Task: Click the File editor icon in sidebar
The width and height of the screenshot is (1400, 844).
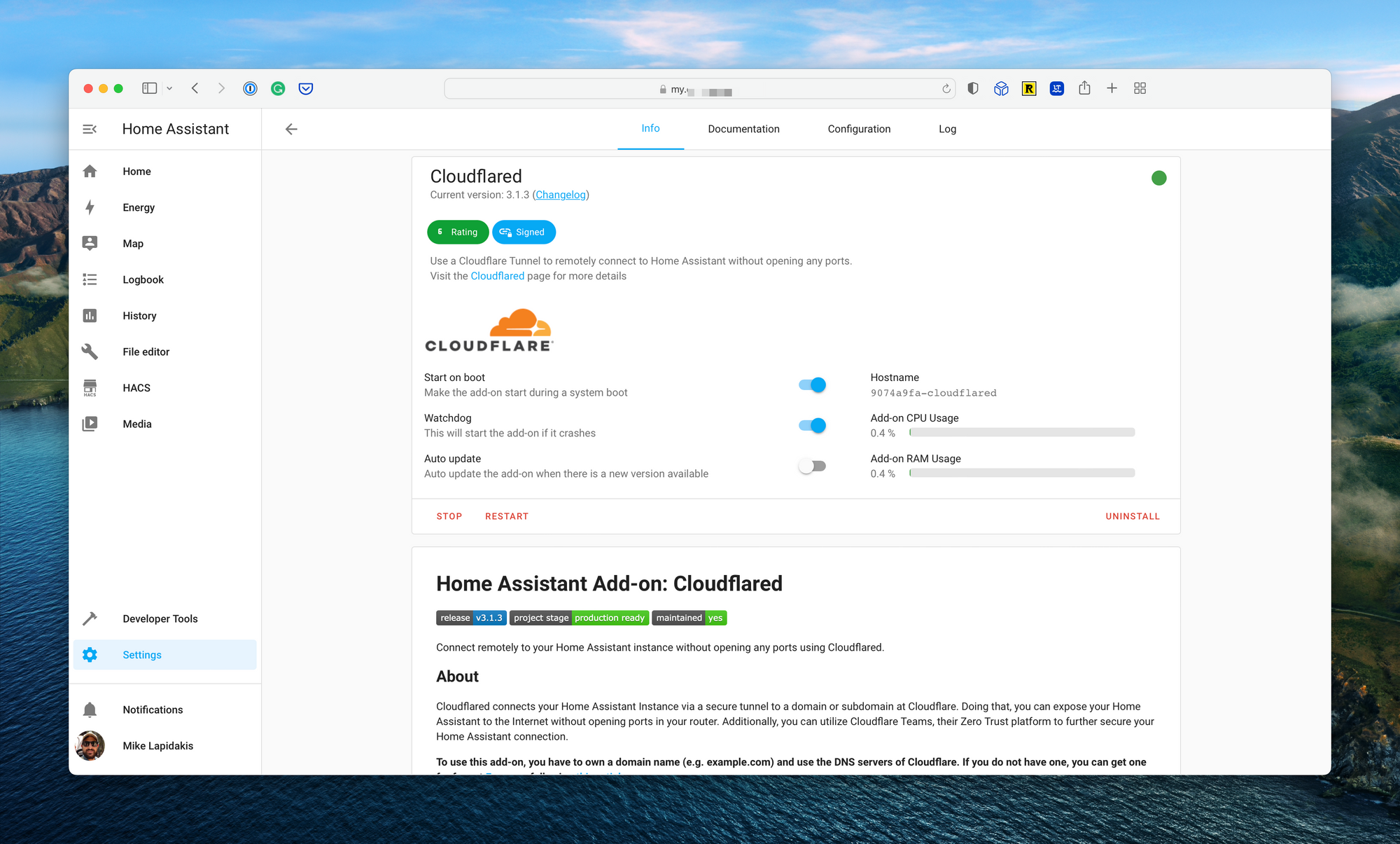Action: click(x=90, y=351)
